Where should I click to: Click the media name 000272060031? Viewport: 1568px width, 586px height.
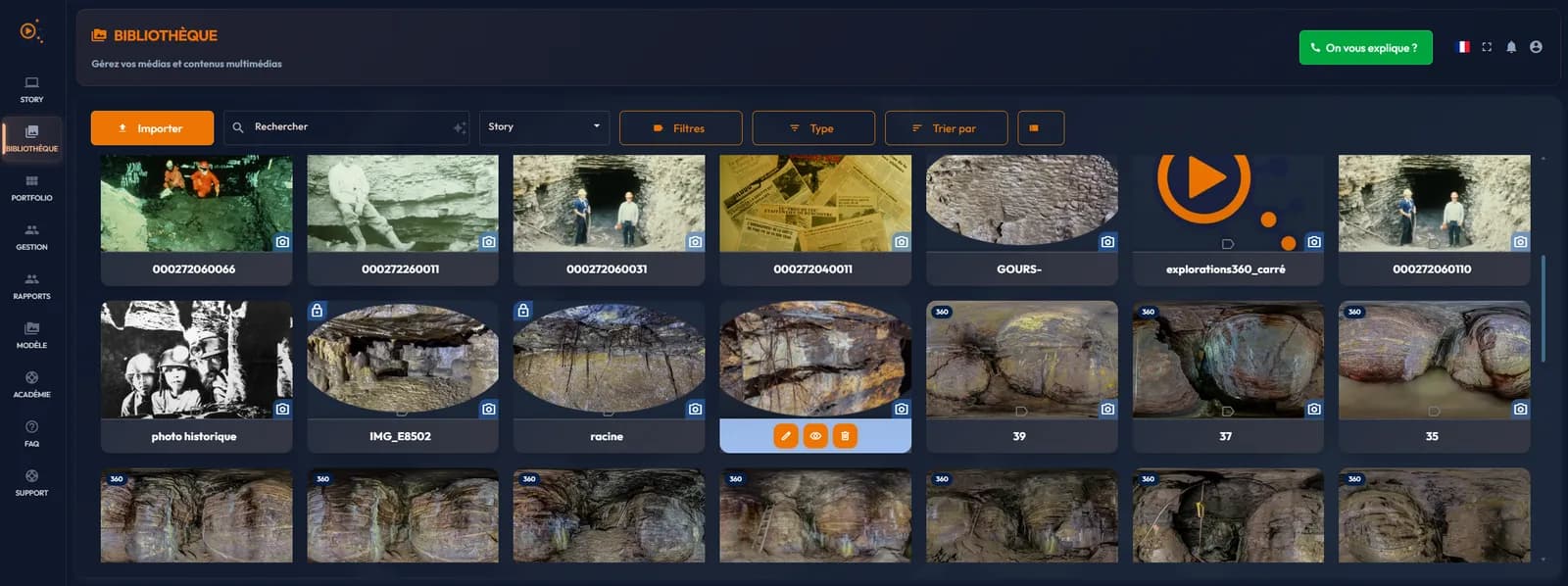(x=607, y=269)
